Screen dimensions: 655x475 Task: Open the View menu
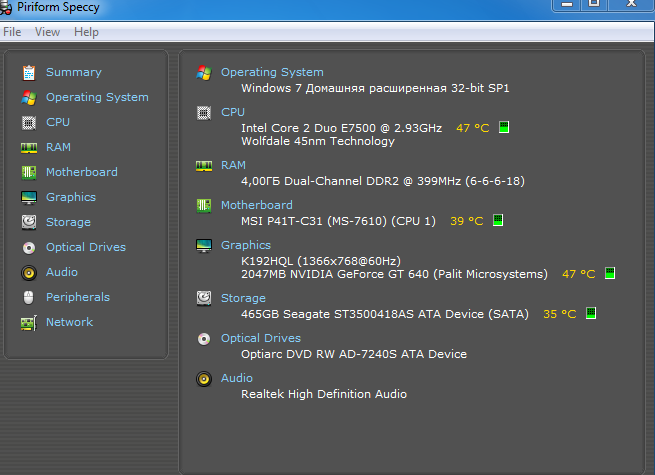47,32
